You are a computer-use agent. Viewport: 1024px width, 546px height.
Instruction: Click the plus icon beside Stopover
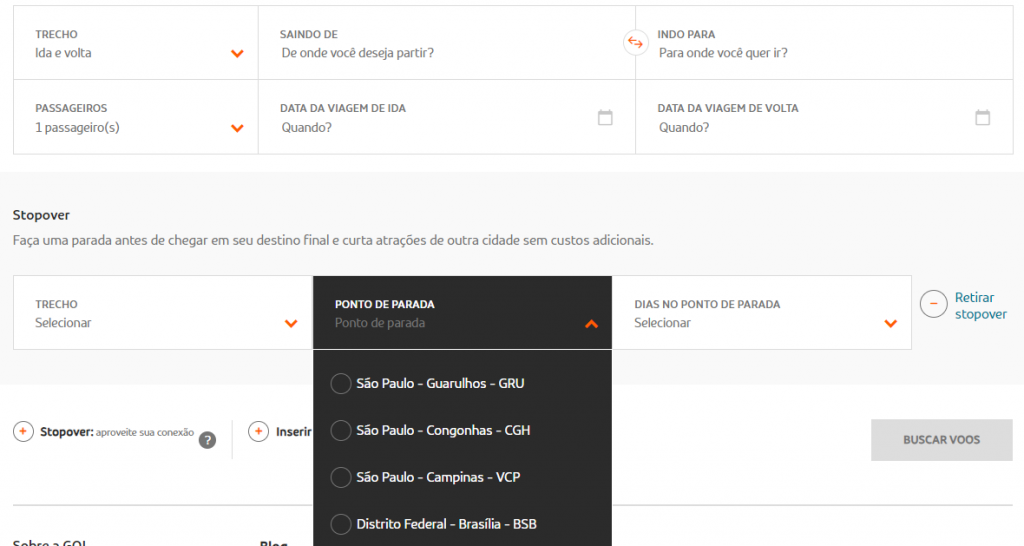[24, 432]
